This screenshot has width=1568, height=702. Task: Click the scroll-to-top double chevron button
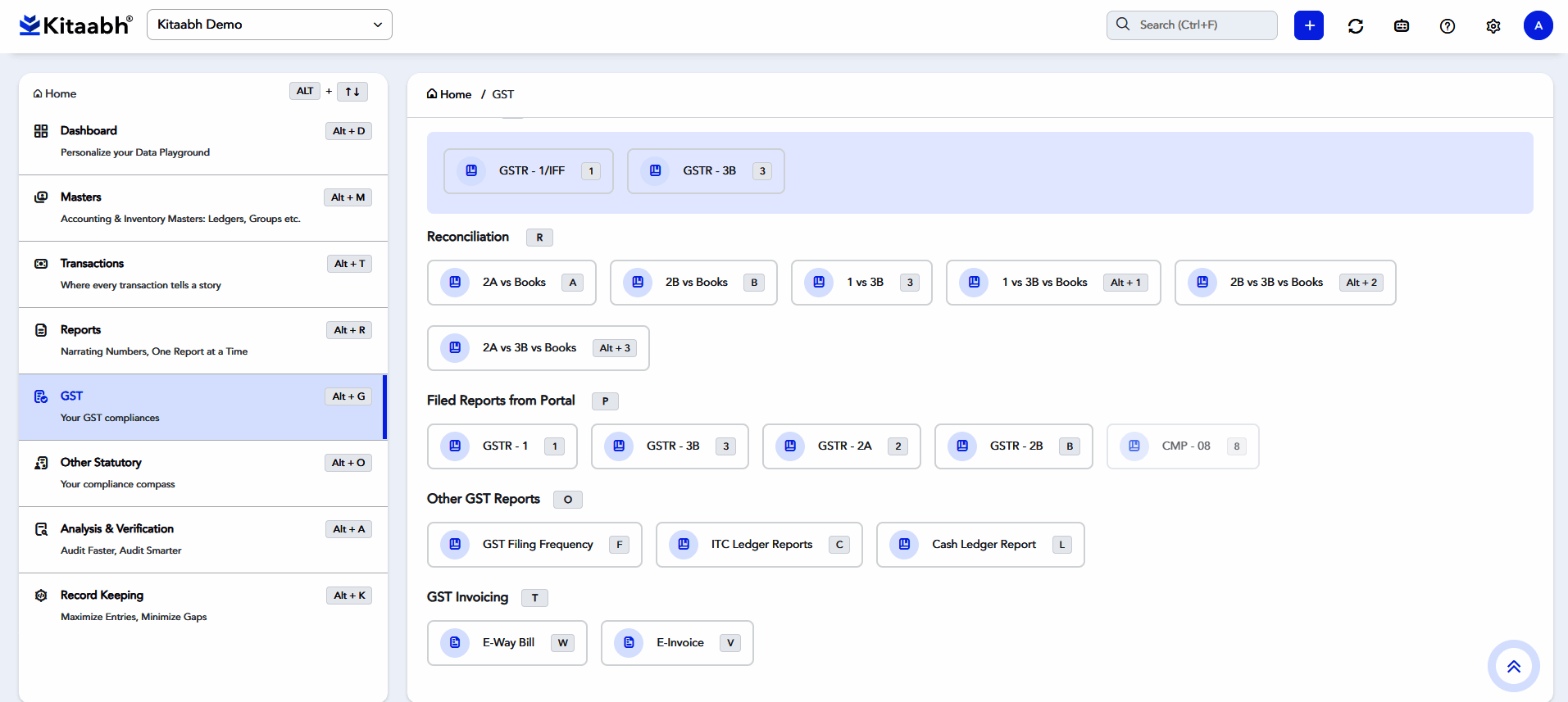point(1514,666)
